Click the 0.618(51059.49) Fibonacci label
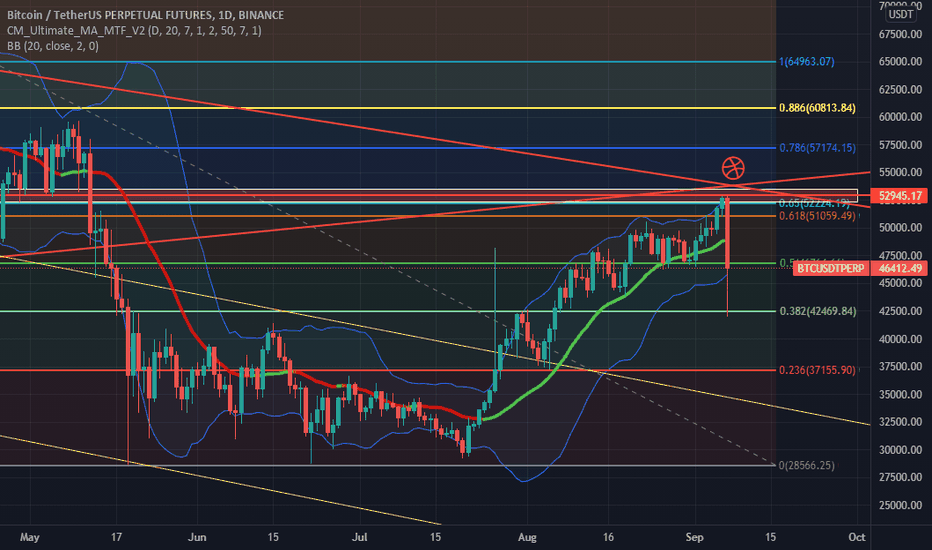 pos(817,216)
